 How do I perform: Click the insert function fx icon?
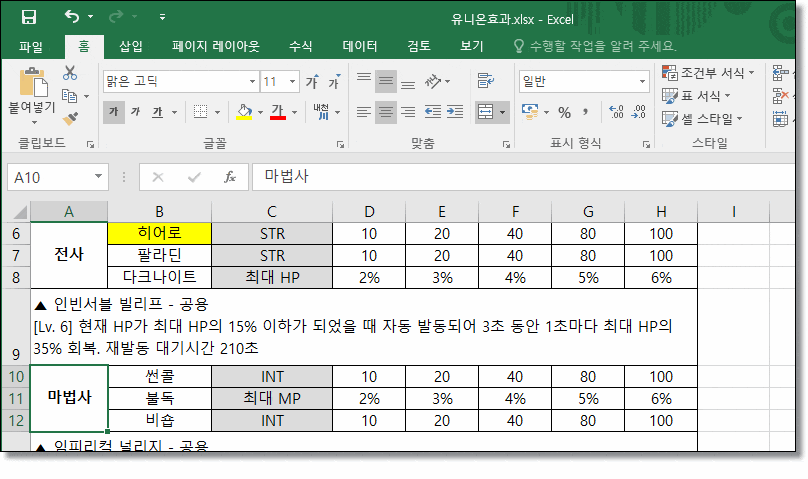[230, 177]
